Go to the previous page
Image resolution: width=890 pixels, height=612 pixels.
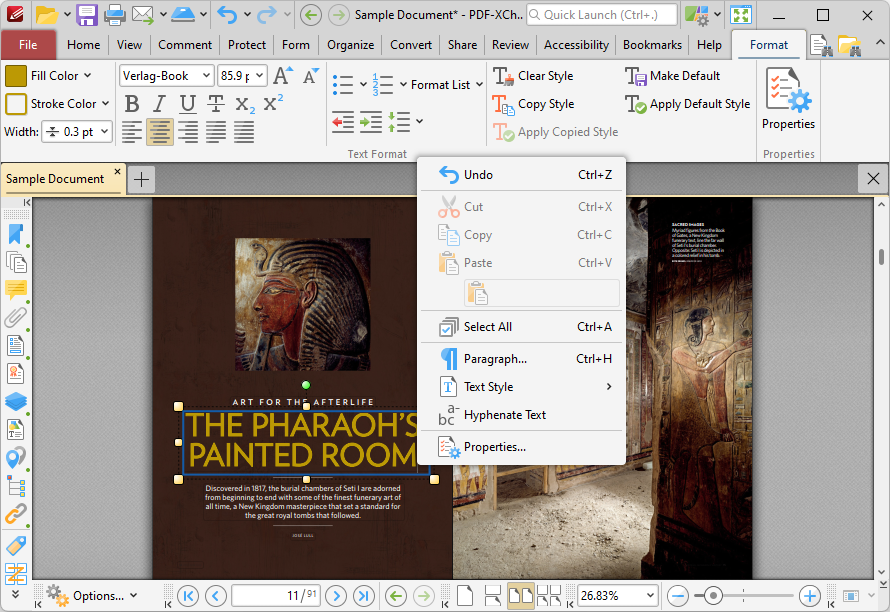click(x=215, y=596)
